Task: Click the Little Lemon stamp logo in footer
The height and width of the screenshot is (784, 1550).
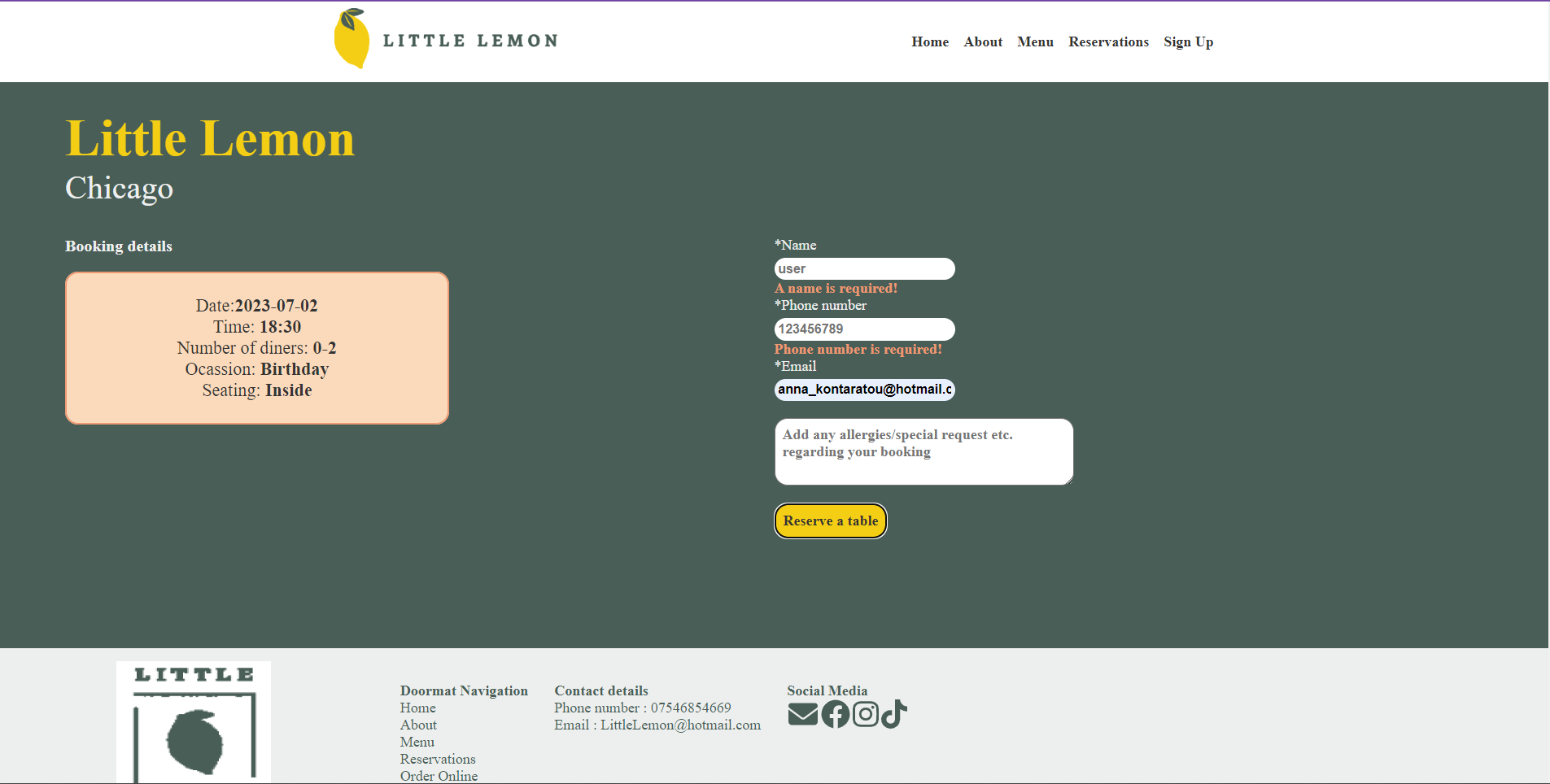Action: click(193, 722)
